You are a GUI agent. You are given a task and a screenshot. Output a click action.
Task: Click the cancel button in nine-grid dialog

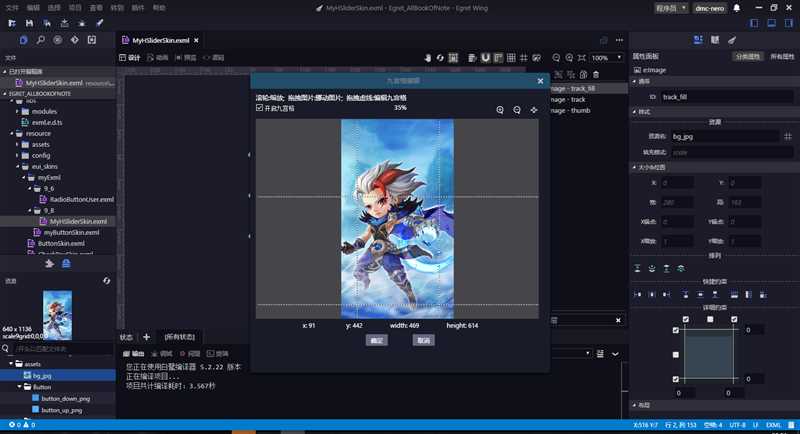pyautogui.click(x=423, y=340)
